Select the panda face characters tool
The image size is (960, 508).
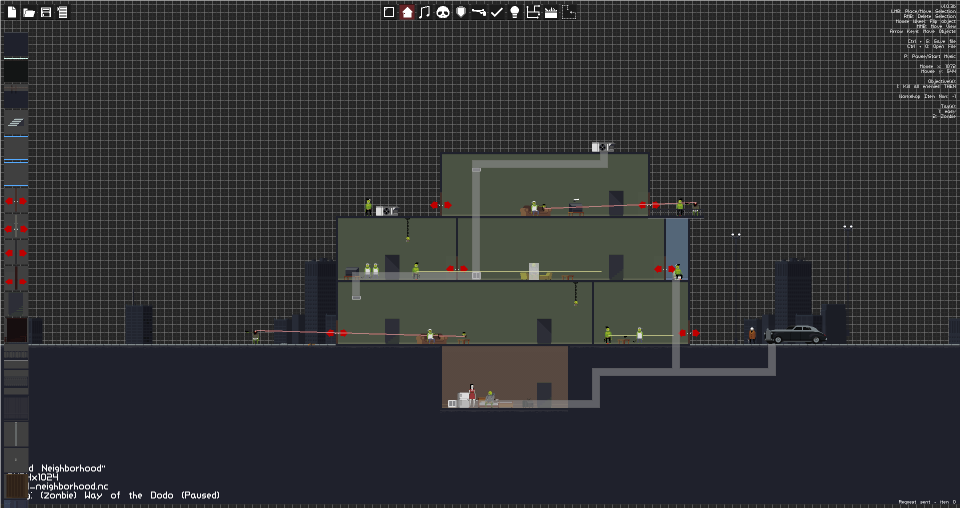[443, 12]
